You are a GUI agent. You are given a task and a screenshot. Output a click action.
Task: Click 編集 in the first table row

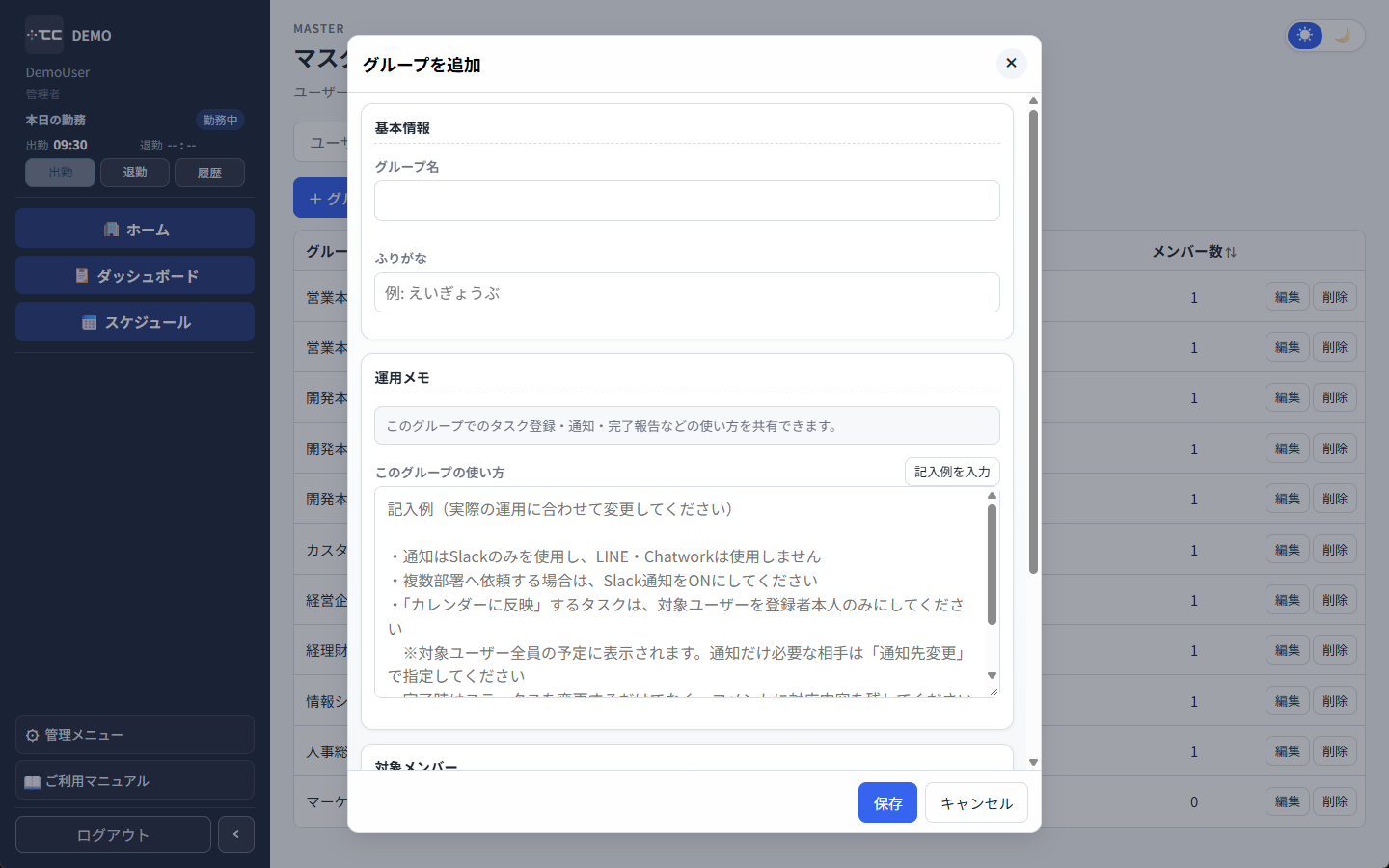1288,297
